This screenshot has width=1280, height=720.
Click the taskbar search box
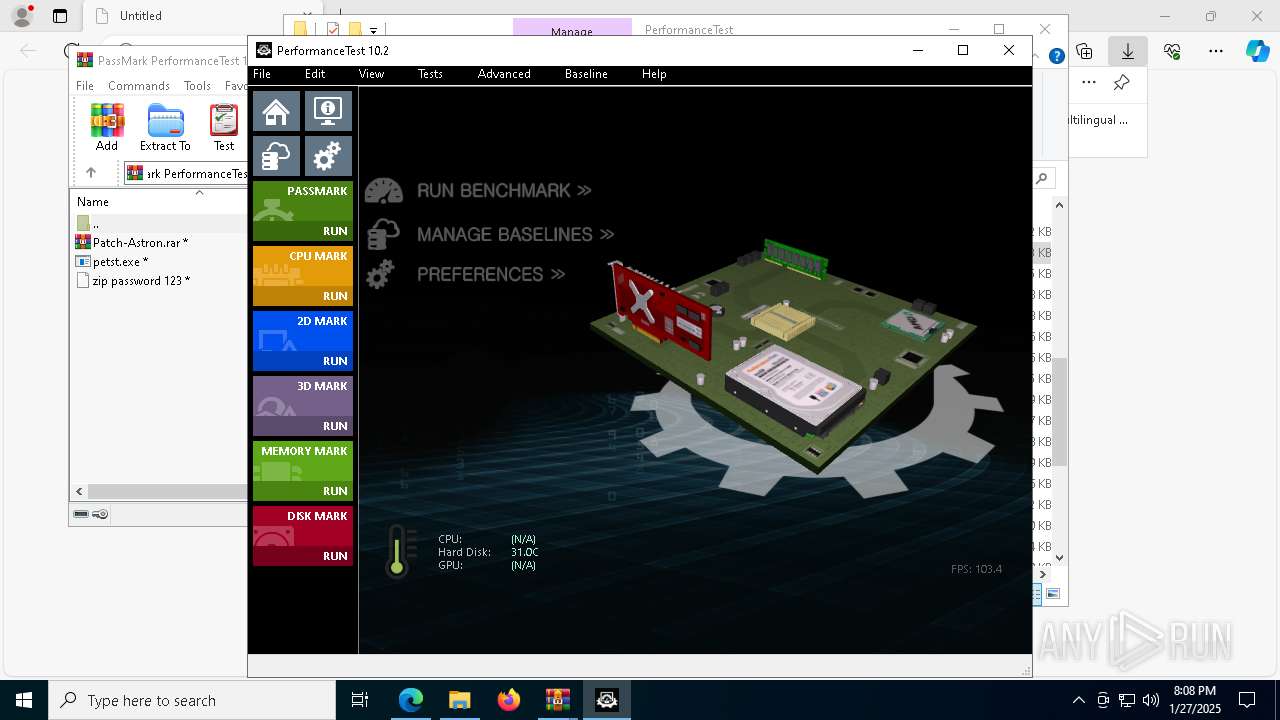click(x=192, y=700)
